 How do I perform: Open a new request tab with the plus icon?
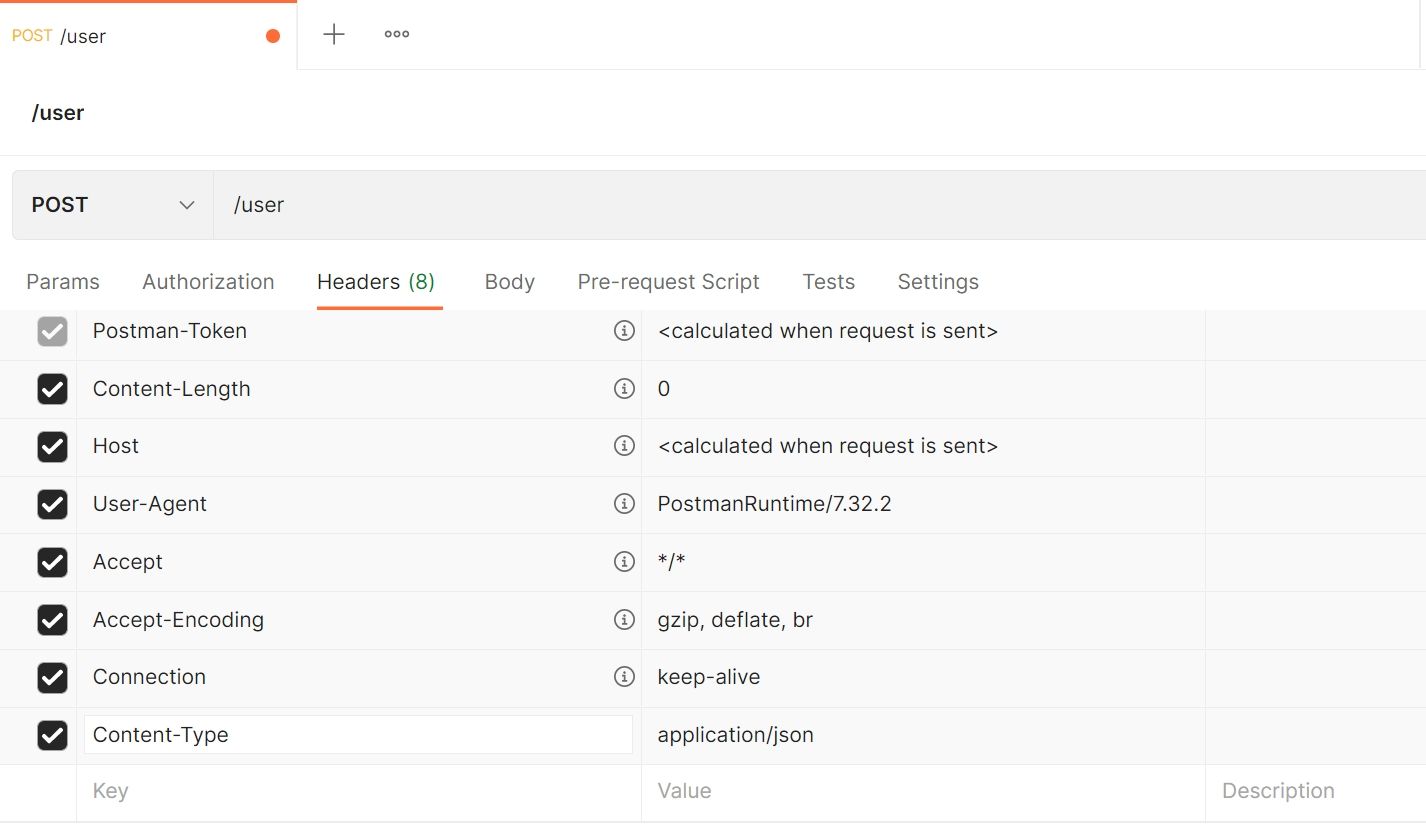pyautogui.click(x=332, y=33)
